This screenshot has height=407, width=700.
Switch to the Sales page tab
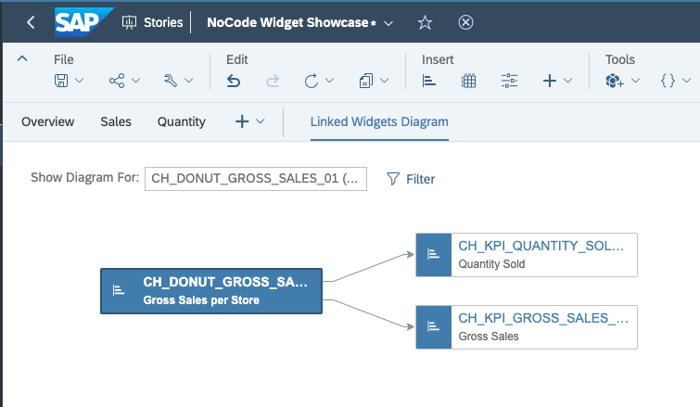point(116,122)
